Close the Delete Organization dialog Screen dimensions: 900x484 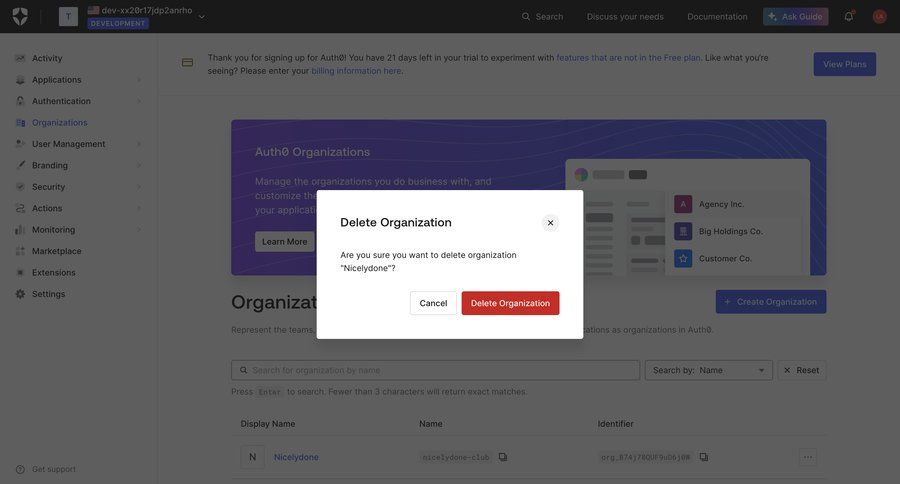[550, 223]
